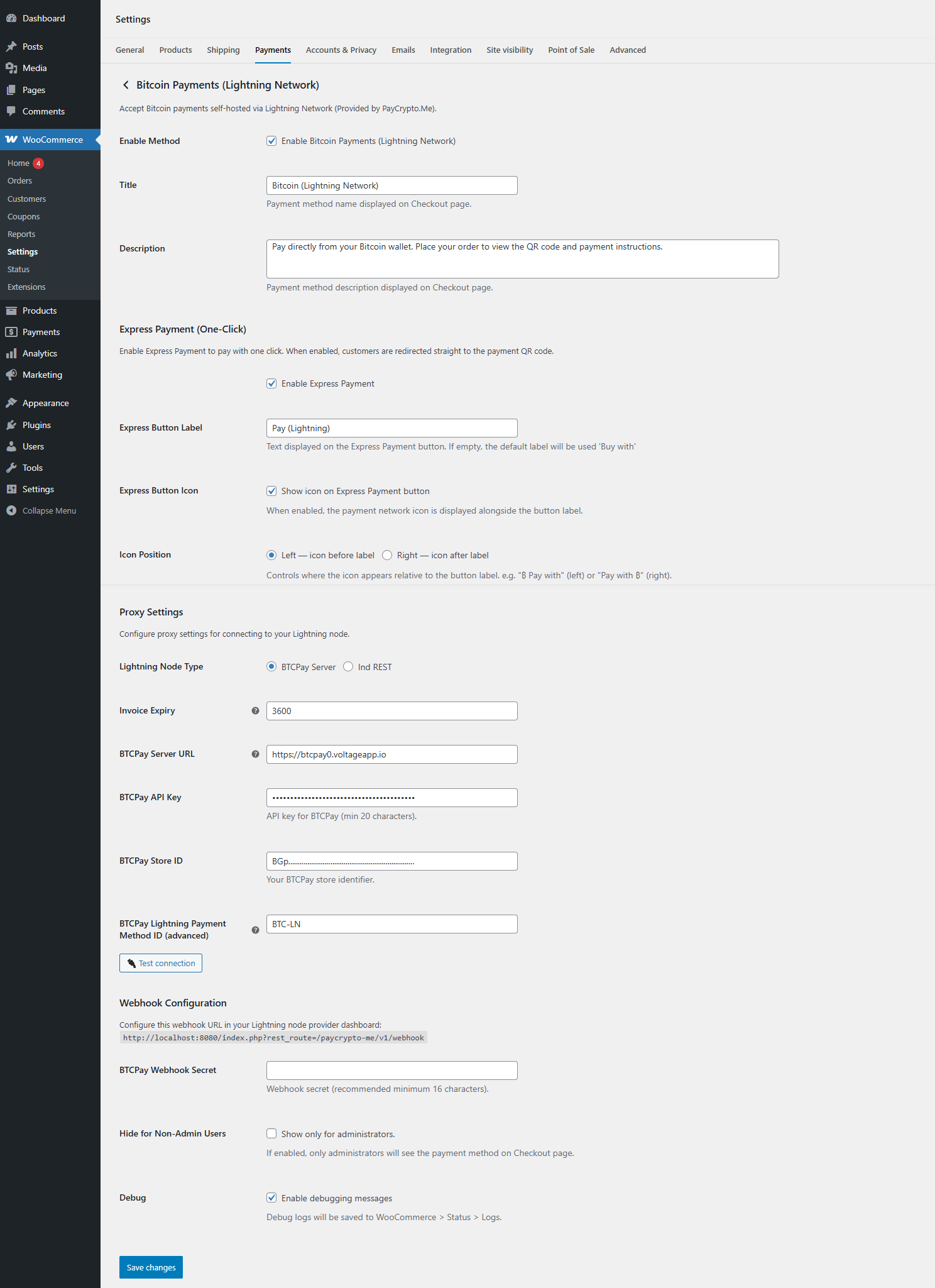Select BTCPay Server node type
This screenshot has width=935, height=1288.
271,667
